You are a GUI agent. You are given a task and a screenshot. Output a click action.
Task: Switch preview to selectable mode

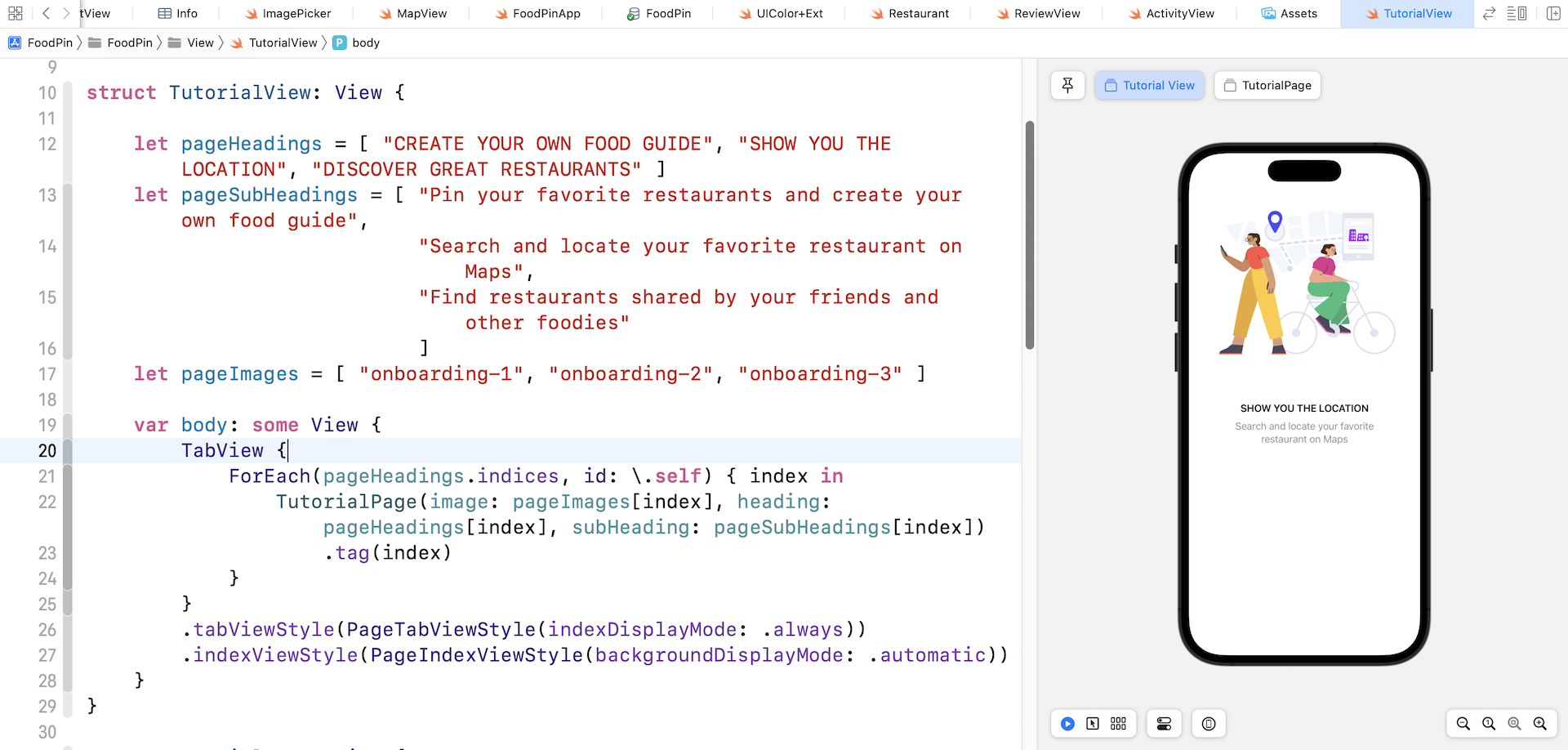pos(1093,724)
